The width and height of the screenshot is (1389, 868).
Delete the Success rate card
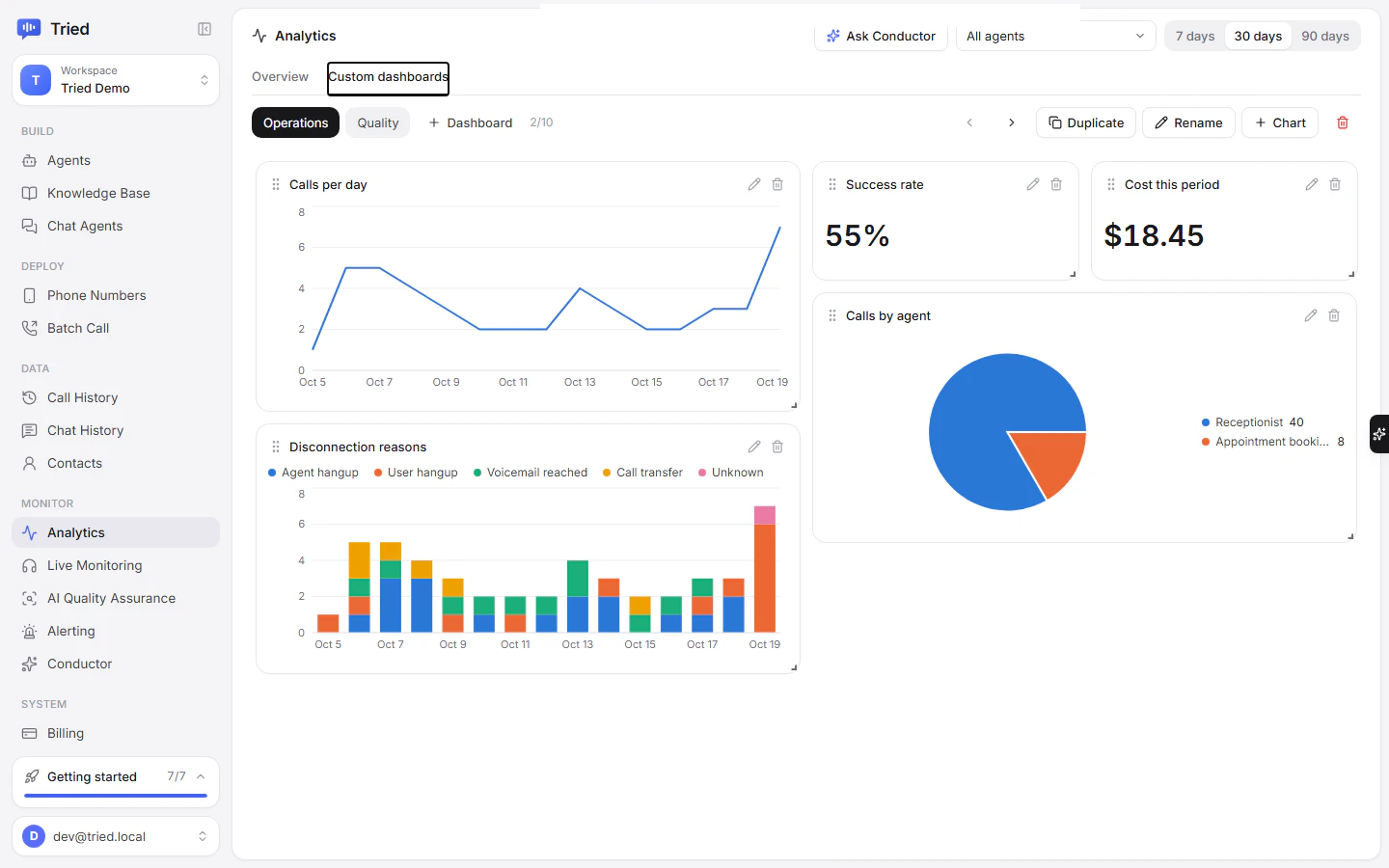pyautogui.click(x=1056, y=184)
